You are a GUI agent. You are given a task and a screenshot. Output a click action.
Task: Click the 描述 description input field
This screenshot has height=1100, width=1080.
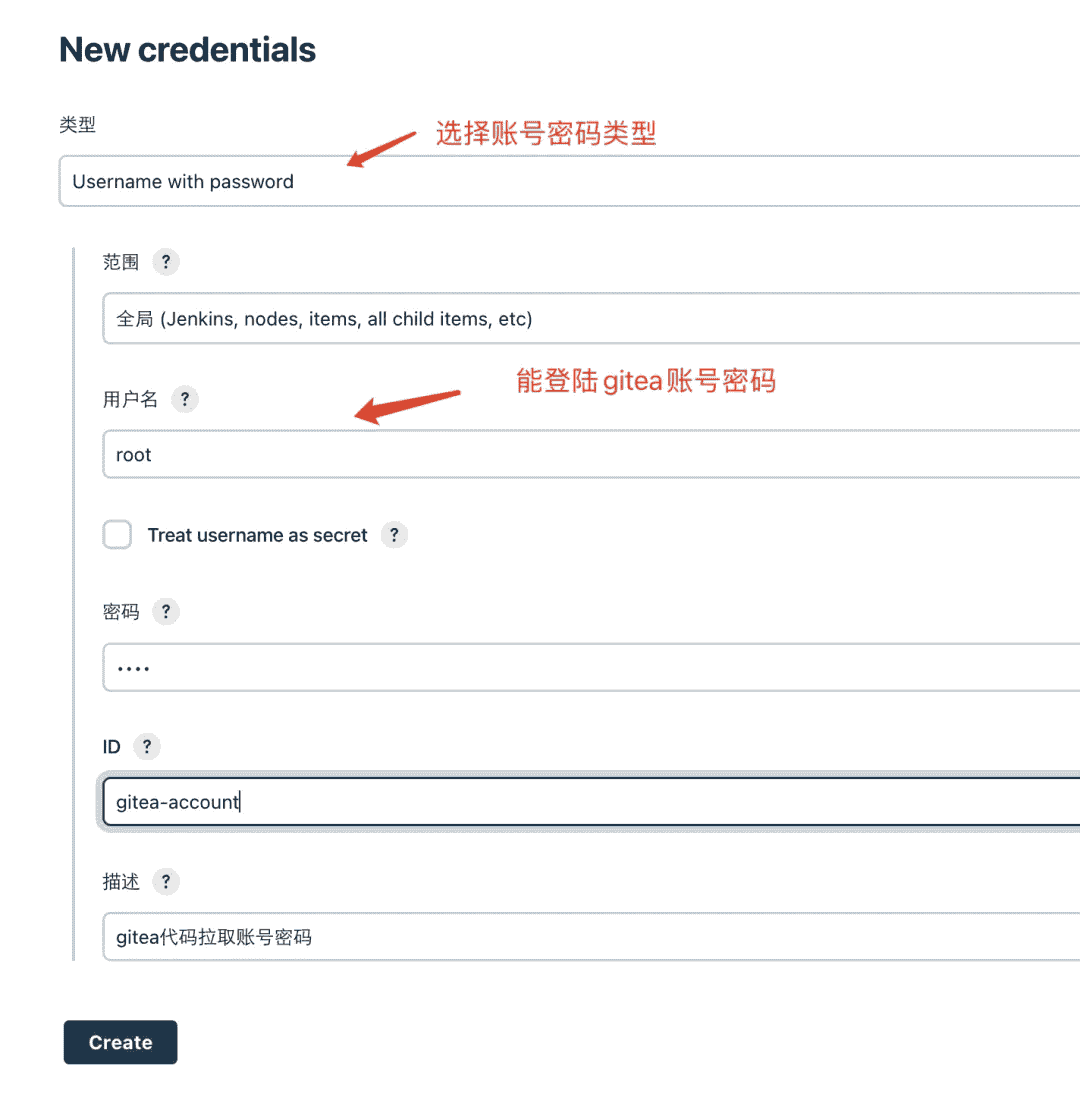point(590,937)
